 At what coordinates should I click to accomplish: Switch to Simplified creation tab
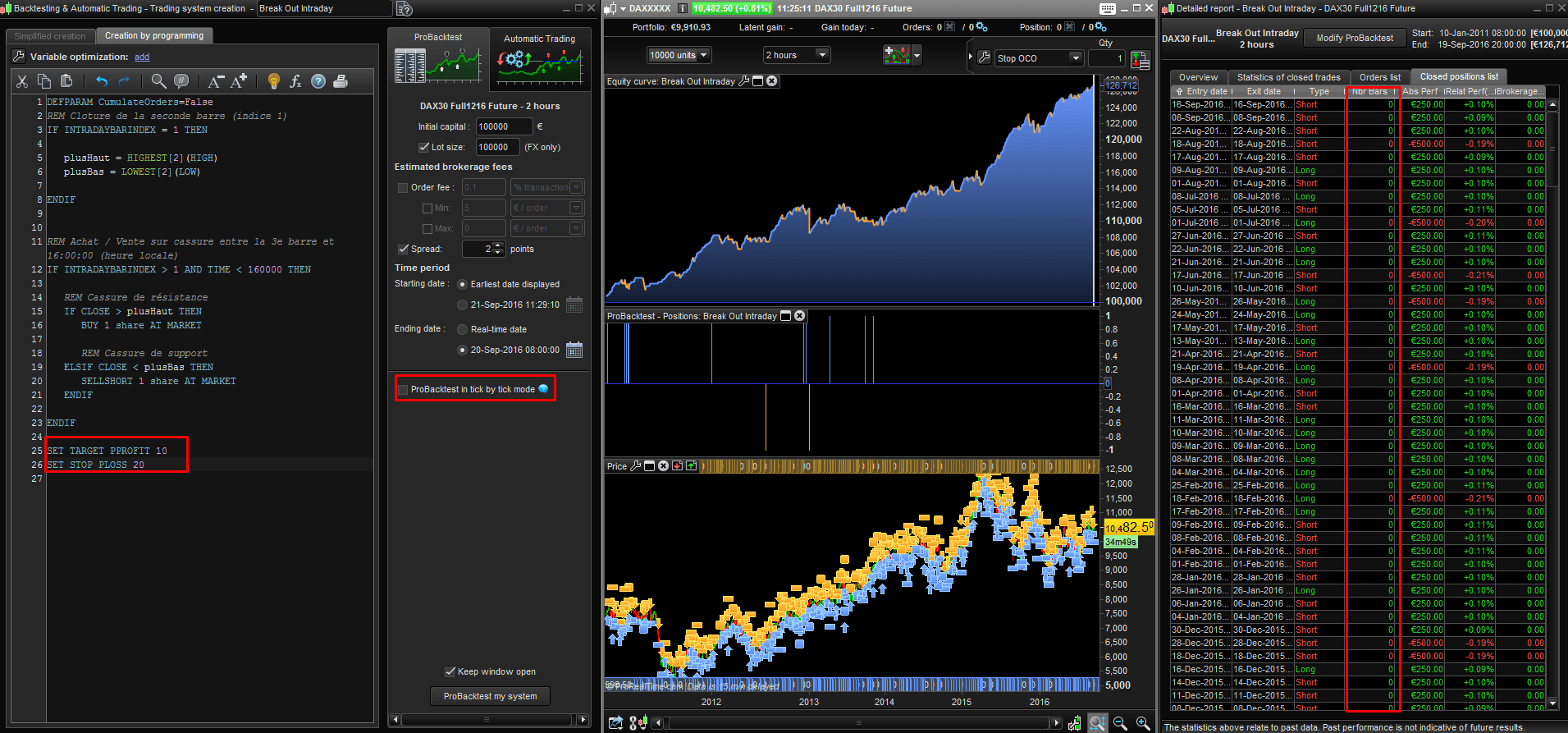pos(50,36)
